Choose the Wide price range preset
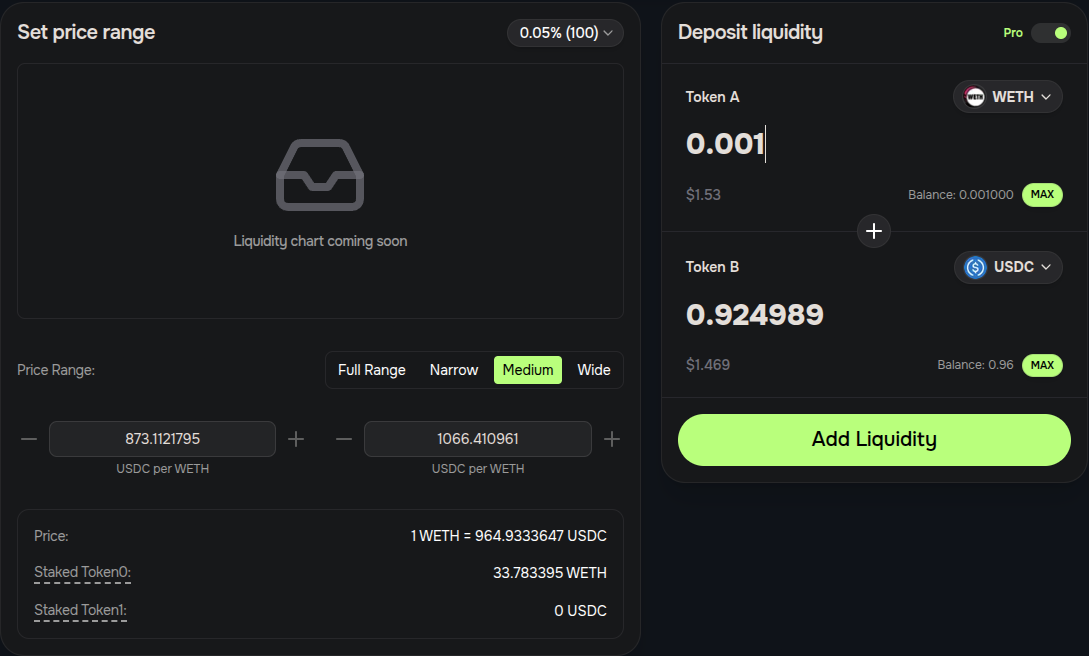This screenshot has width=1089, height=656. (594, 370)
